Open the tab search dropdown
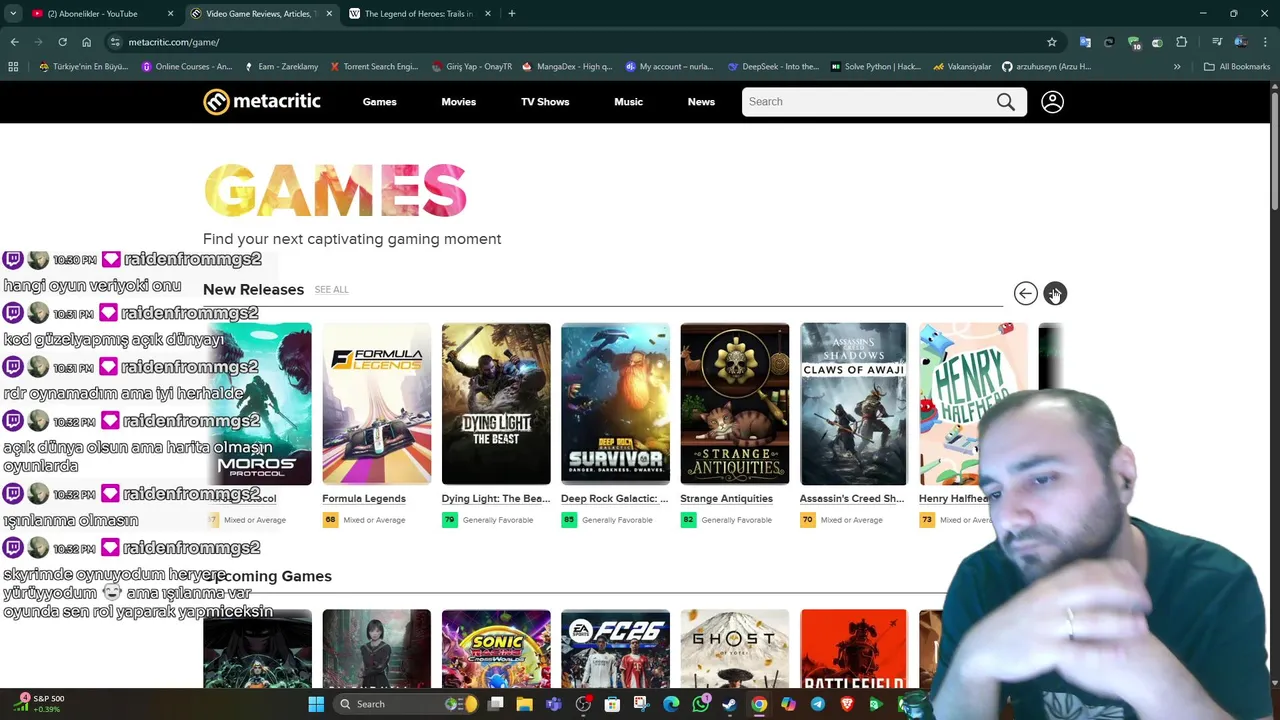This screenshot has width=1280, height=720. point(13,14)
